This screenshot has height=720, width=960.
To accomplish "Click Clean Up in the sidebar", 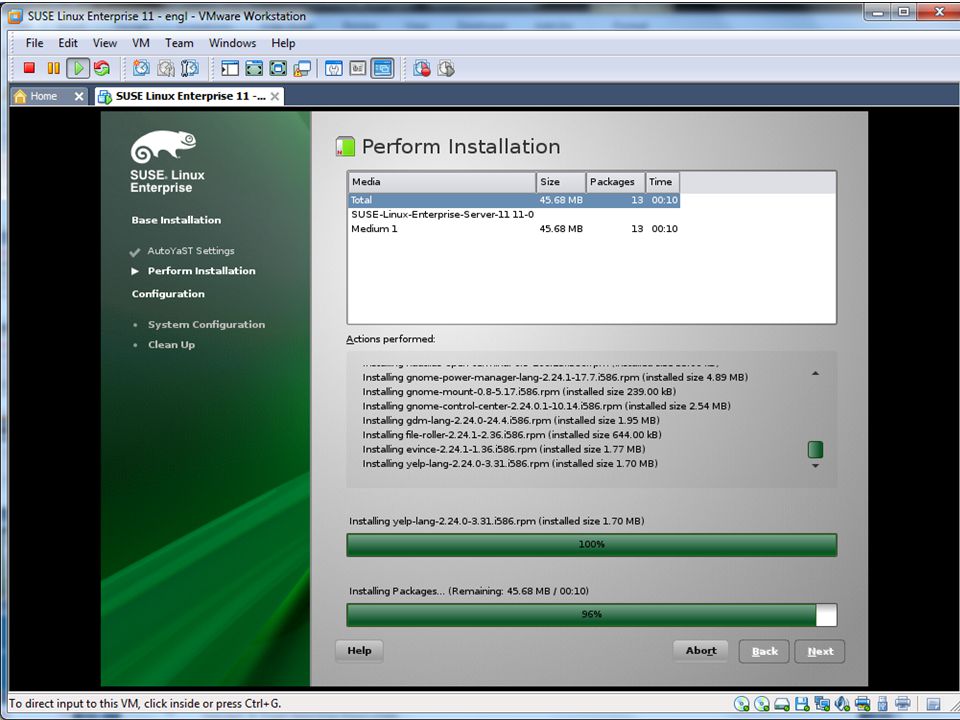I will 171,345.
